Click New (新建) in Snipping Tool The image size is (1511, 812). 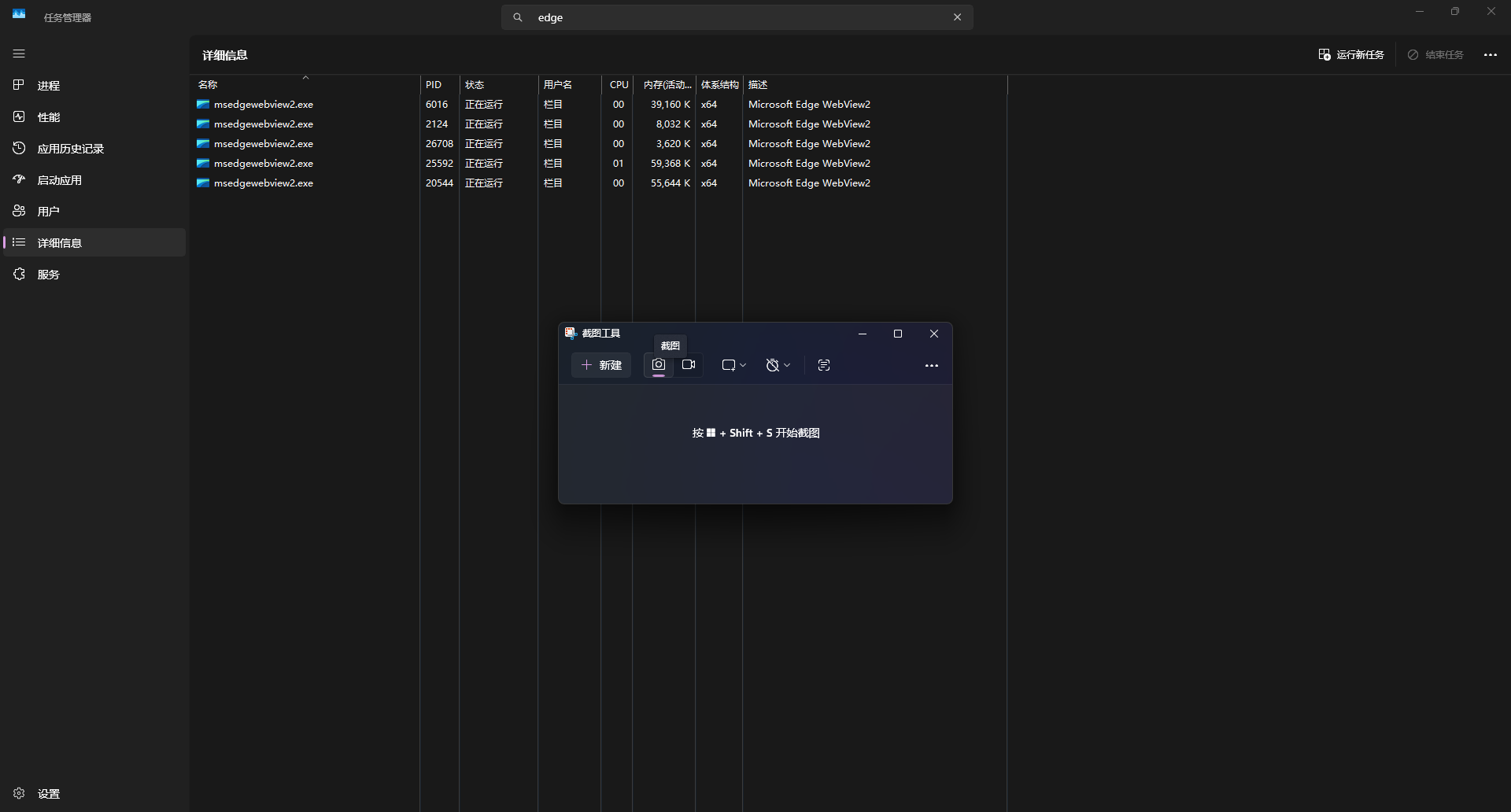click(x=601, y=365)
